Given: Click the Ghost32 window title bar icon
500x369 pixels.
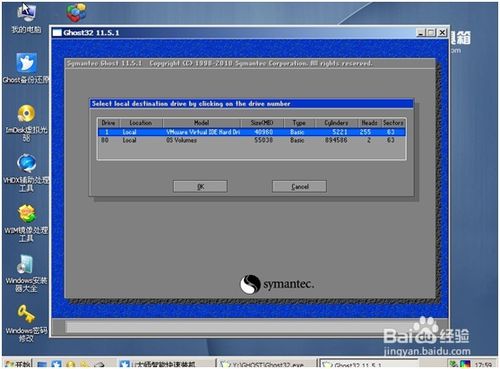Looking at the screenshot, I should [57, 33].
